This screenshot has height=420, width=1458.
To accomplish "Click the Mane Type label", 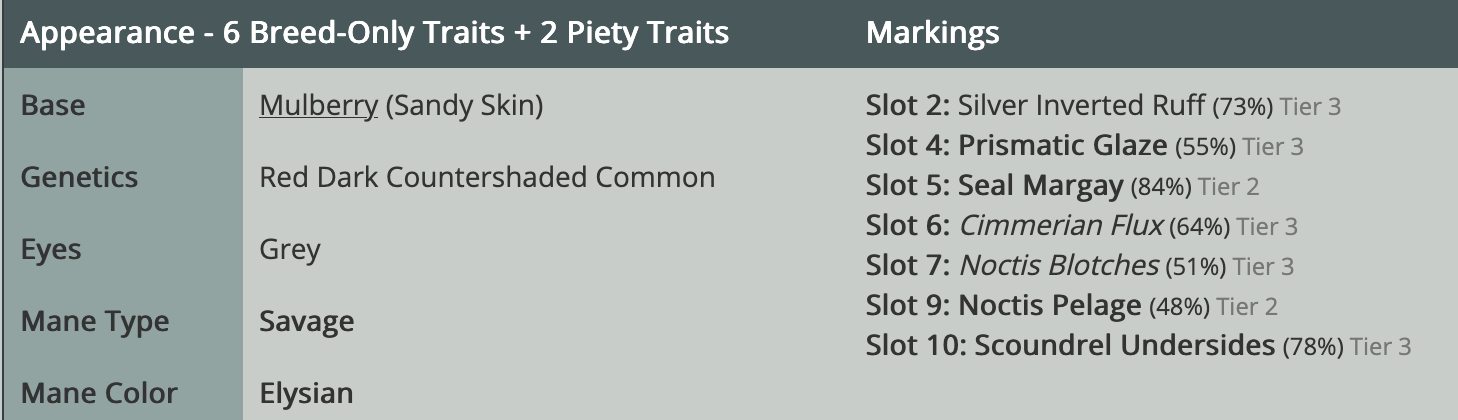I will [x=95, y=322].
